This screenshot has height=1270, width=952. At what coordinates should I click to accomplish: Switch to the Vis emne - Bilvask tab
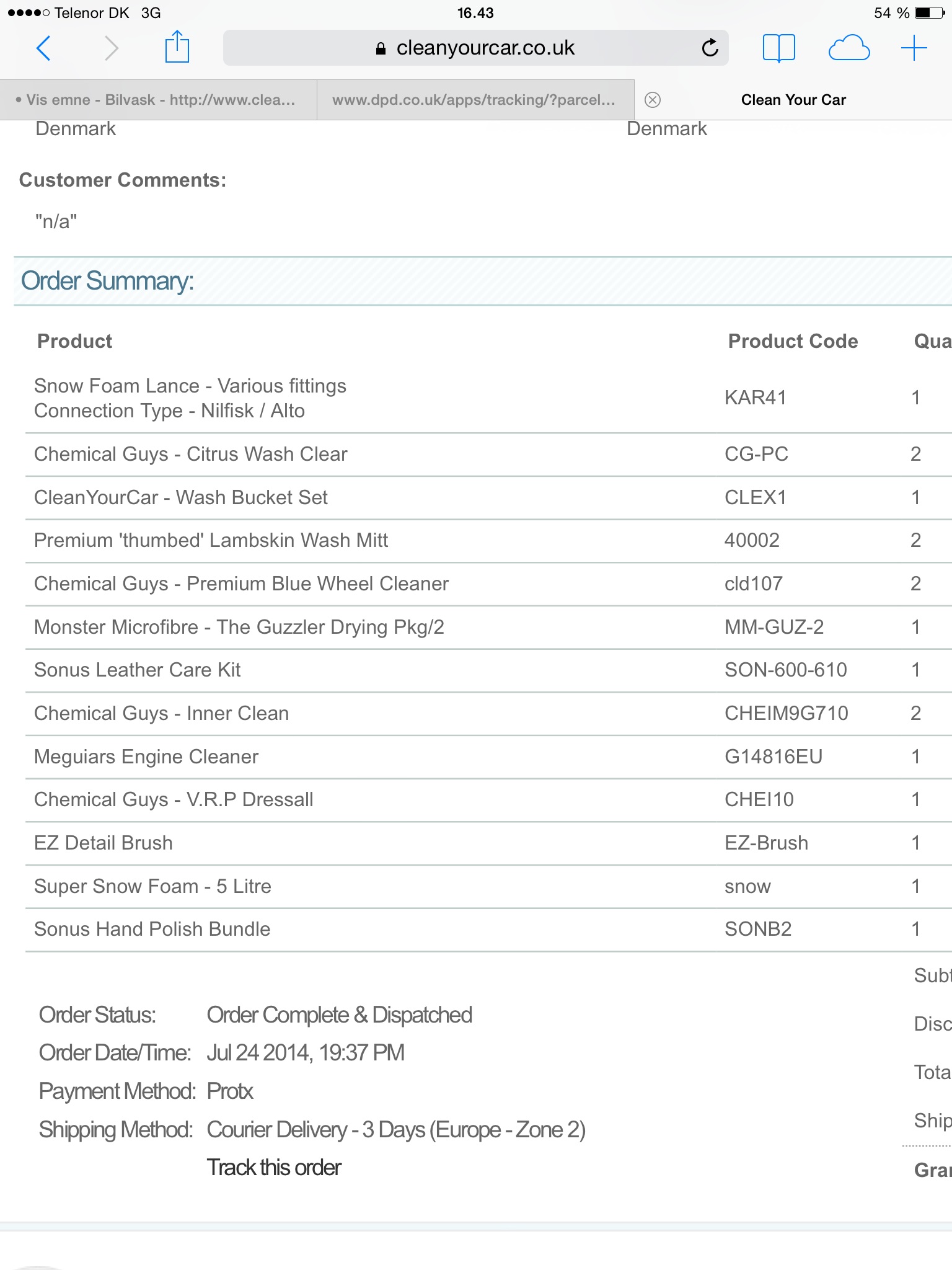pyautogui.click(x=159, y=100)
